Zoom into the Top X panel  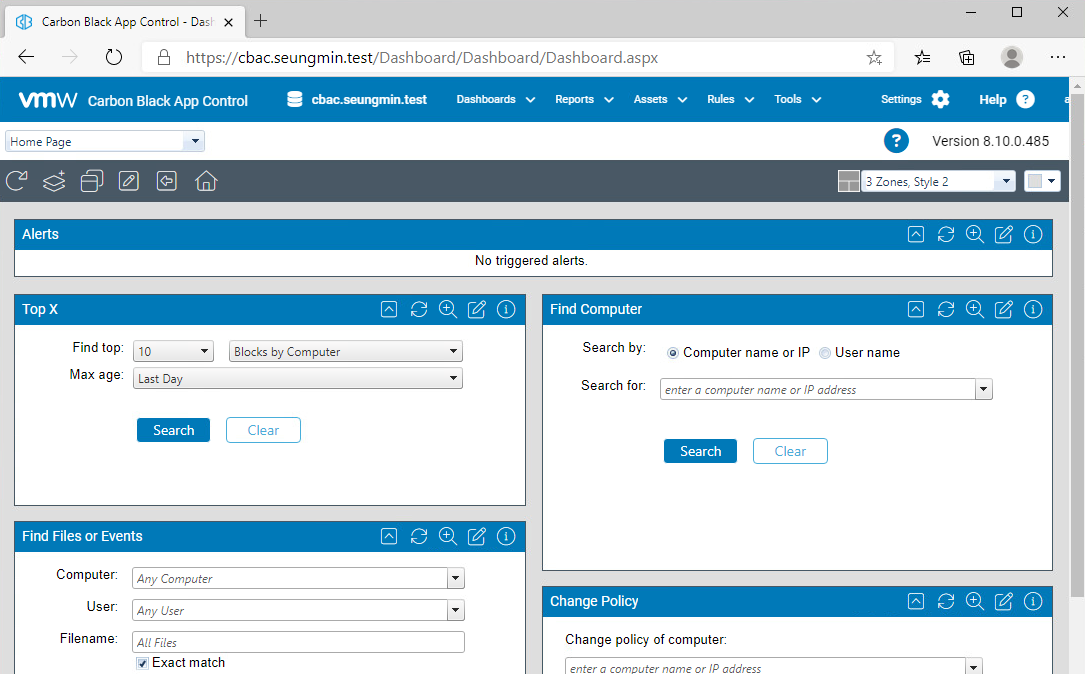pos(448,309)
